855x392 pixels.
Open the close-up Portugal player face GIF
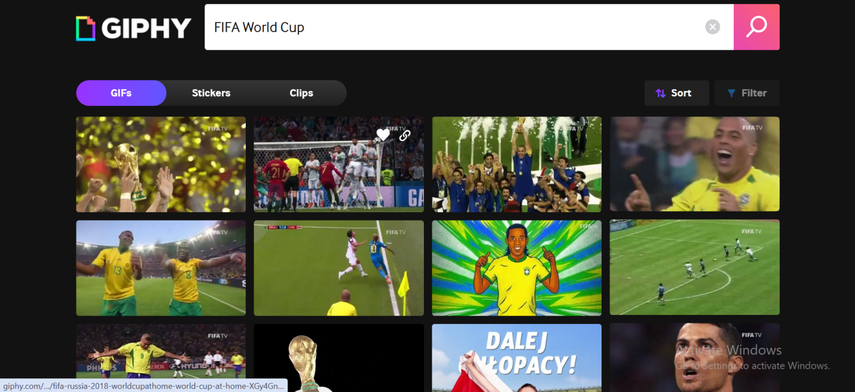(695, 358)
